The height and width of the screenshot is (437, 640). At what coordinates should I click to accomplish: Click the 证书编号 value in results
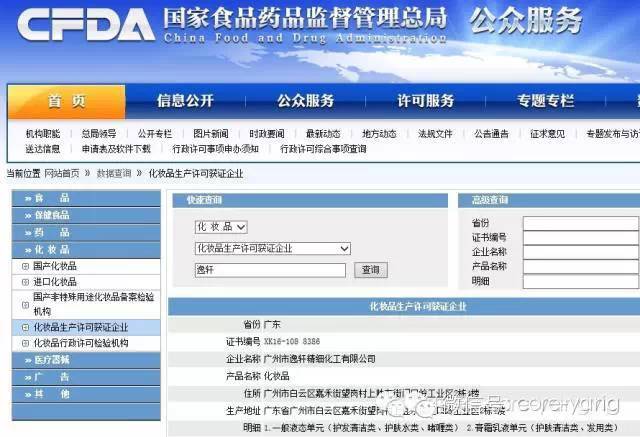292,342
